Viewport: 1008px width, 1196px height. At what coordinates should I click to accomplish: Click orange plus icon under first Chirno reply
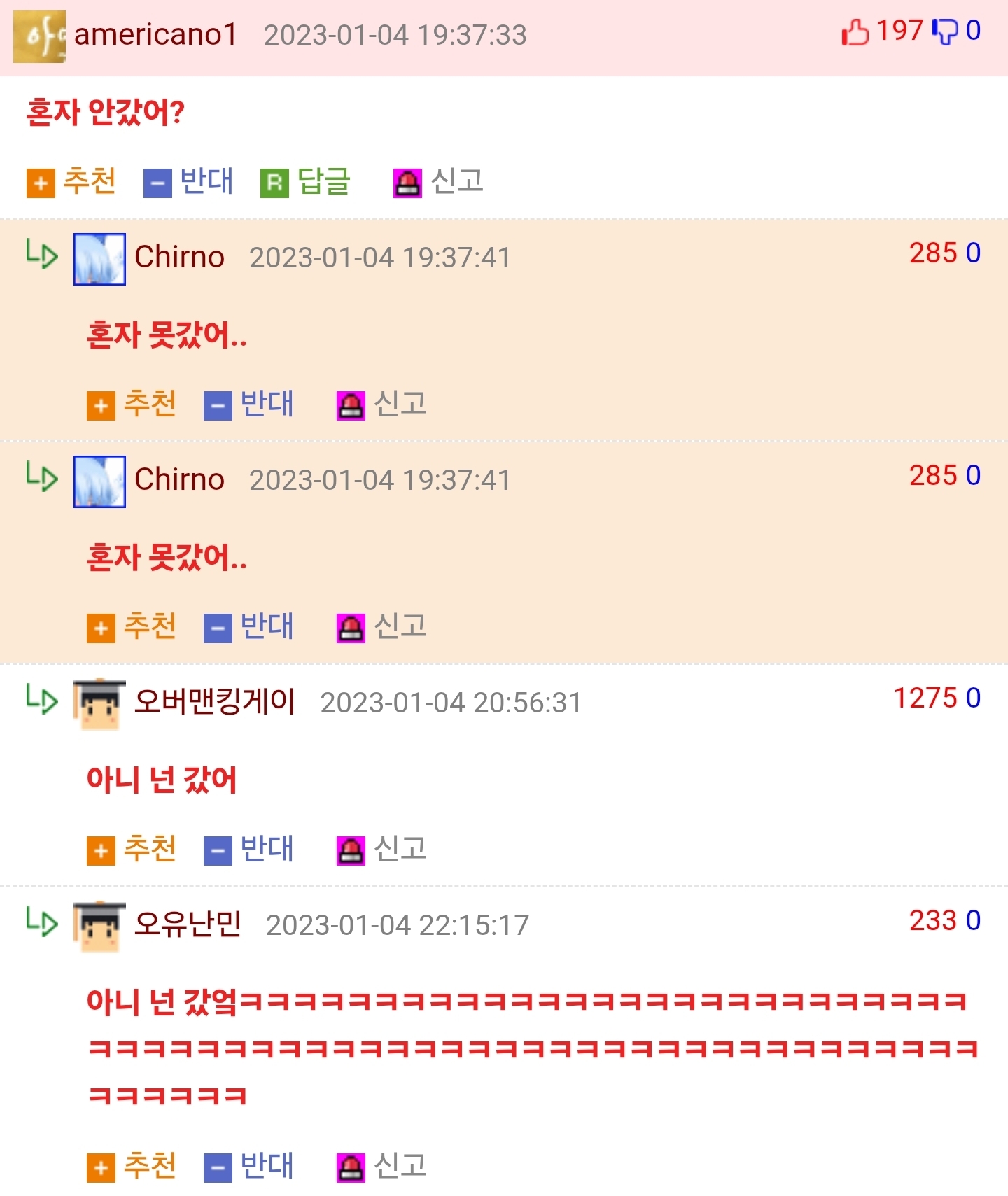(x=101, y=406)
